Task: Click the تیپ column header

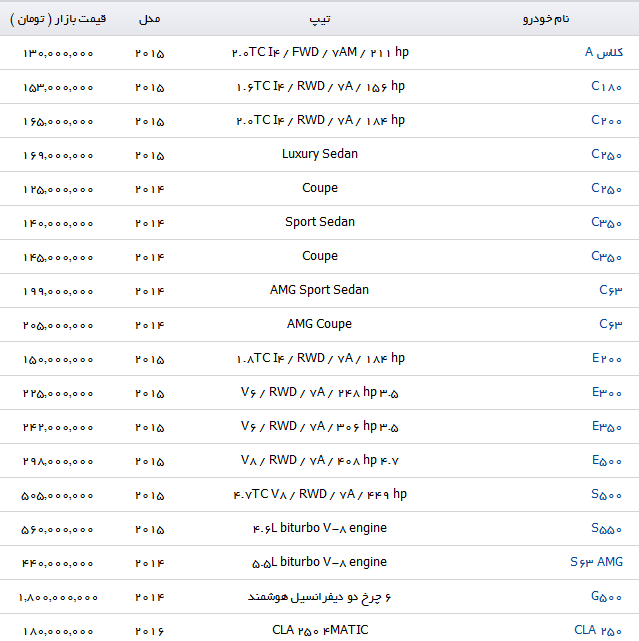Action: tap(320, 19)
